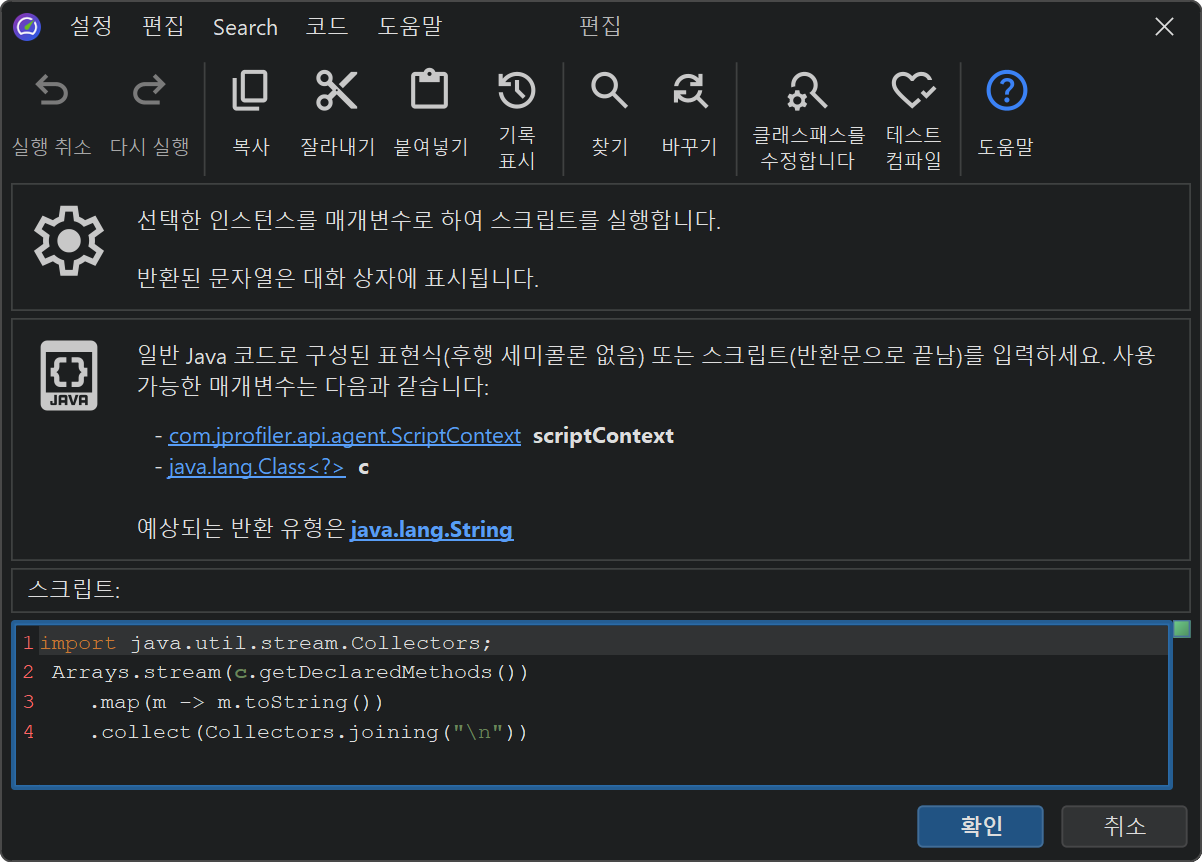Open help via 도움말 question-mark icon
This screenshot has width=1202, height=862.
pos(1007,91)
